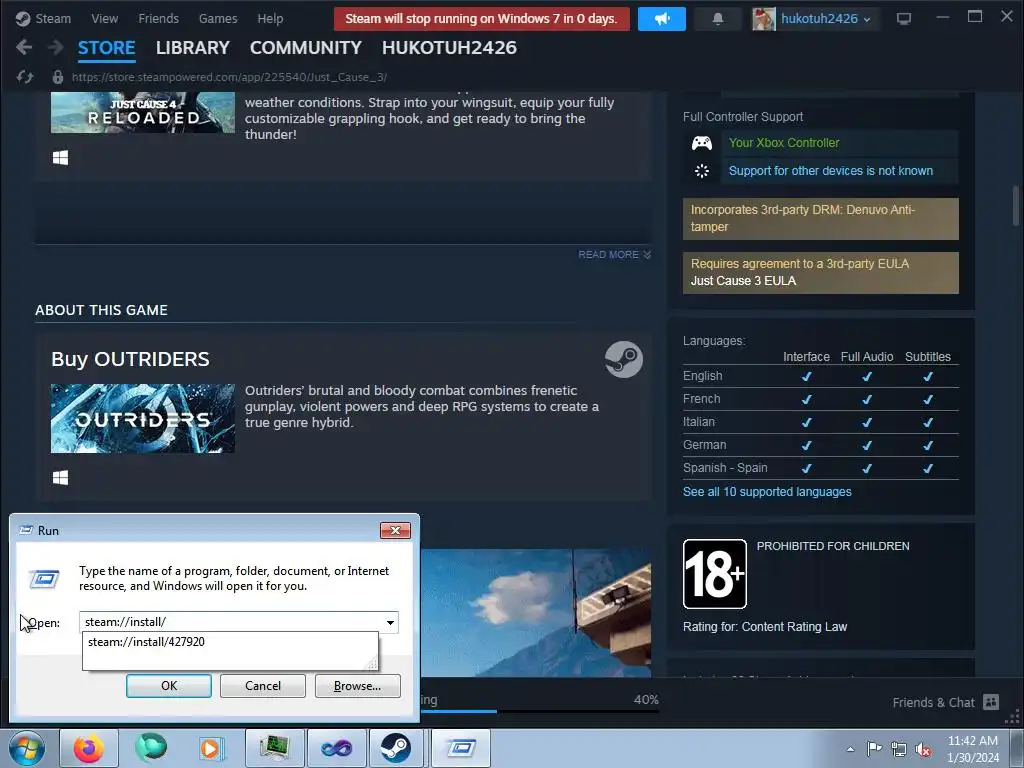Go forward with the right arrow
The image size is (1024, 768).
(x=56, y=47)
